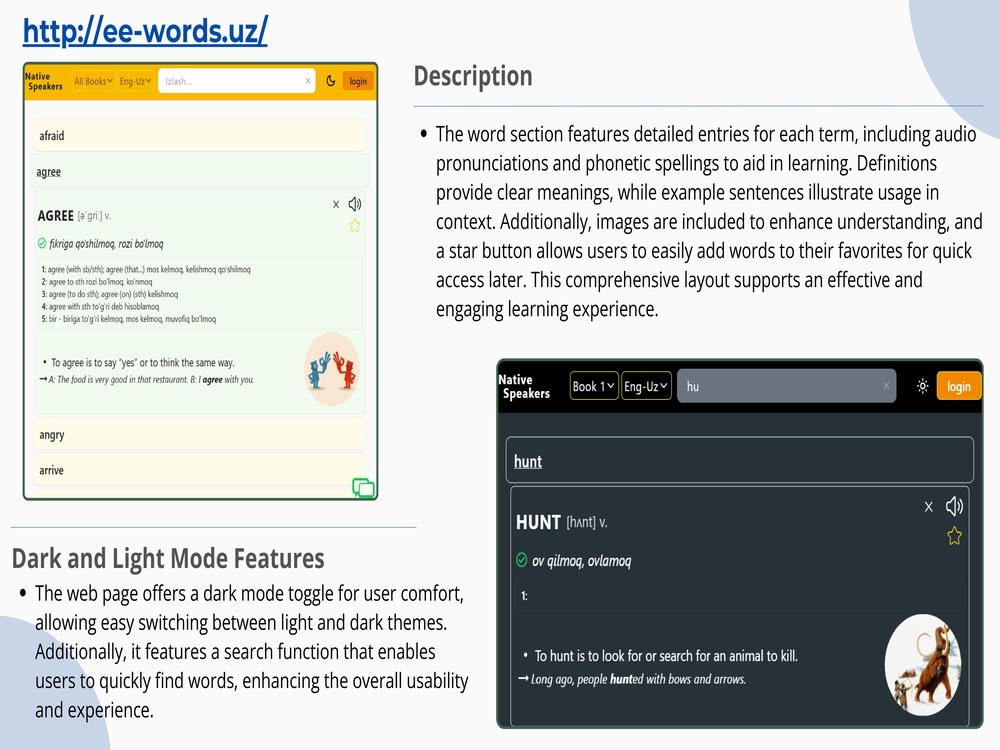Select the 'arrive' word row
The image size is (1000, 750).
pyautogui.click(x=200, y=470)
